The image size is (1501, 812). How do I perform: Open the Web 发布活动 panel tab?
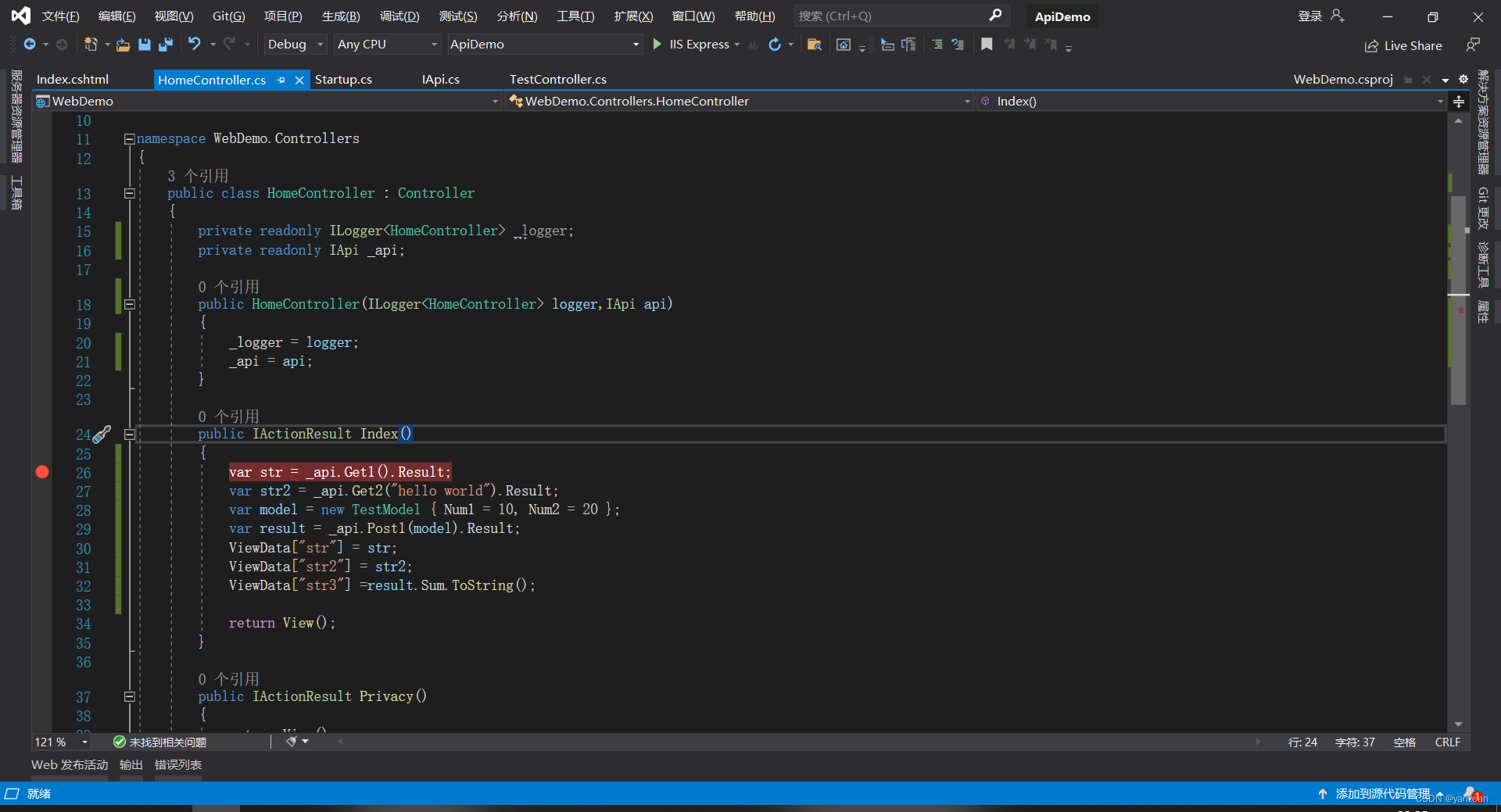click(70, 765)
